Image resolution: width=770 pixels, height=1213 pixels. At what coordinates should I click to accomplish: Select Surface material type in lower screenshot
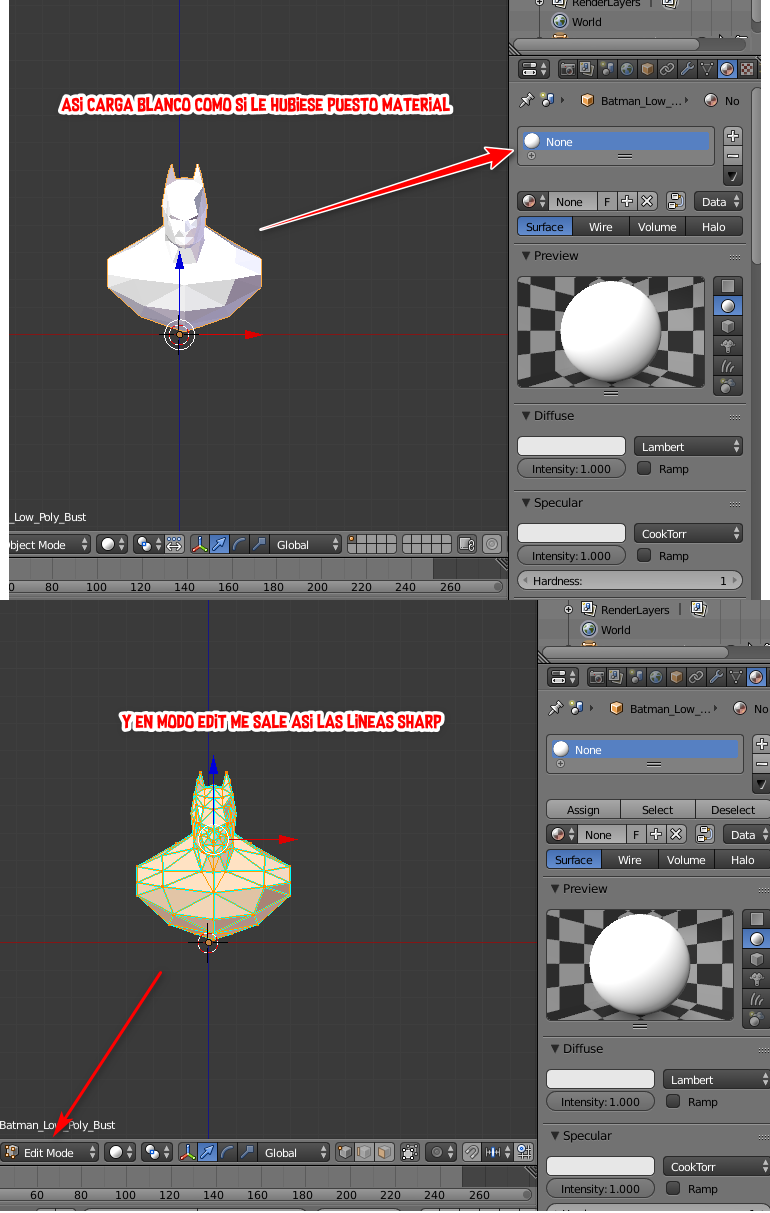click(x=574, y=860)
